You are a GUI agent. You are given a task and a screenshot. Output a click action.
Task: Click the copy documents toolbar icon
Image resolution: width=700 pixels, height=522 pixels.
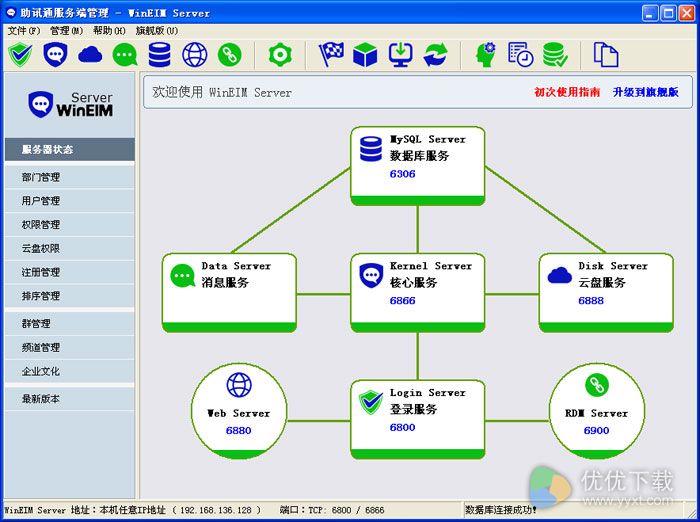pos(606,54)
